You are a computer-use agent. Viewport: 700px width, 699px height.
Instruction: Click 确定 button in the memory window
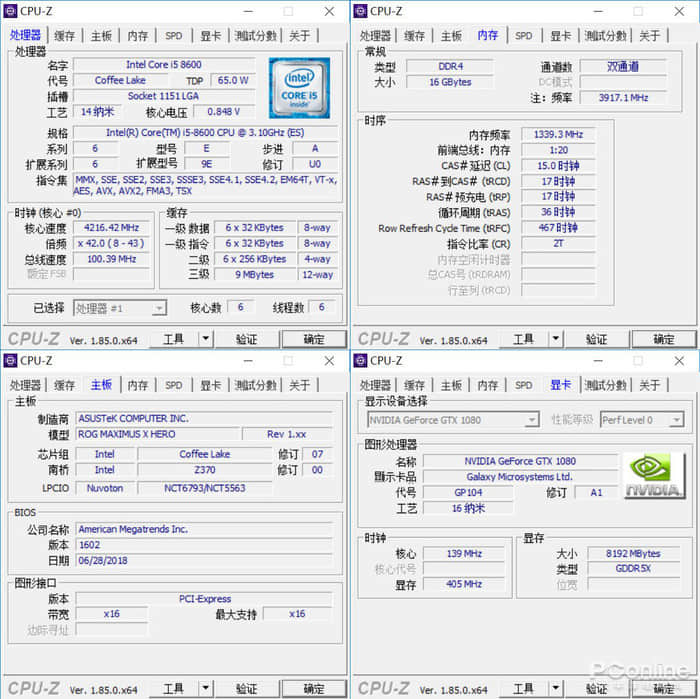(x=664, y=339)
